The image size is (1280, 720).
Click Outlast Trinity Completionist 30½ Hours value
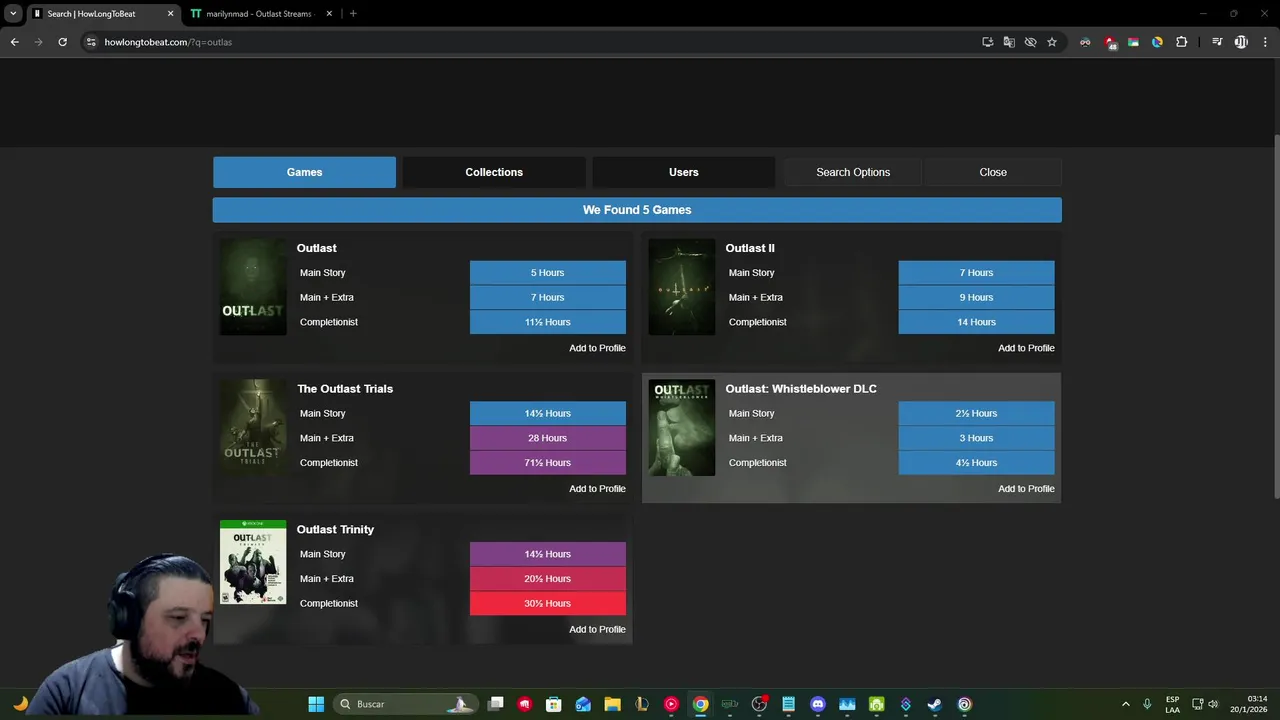(x=548, y=603)
